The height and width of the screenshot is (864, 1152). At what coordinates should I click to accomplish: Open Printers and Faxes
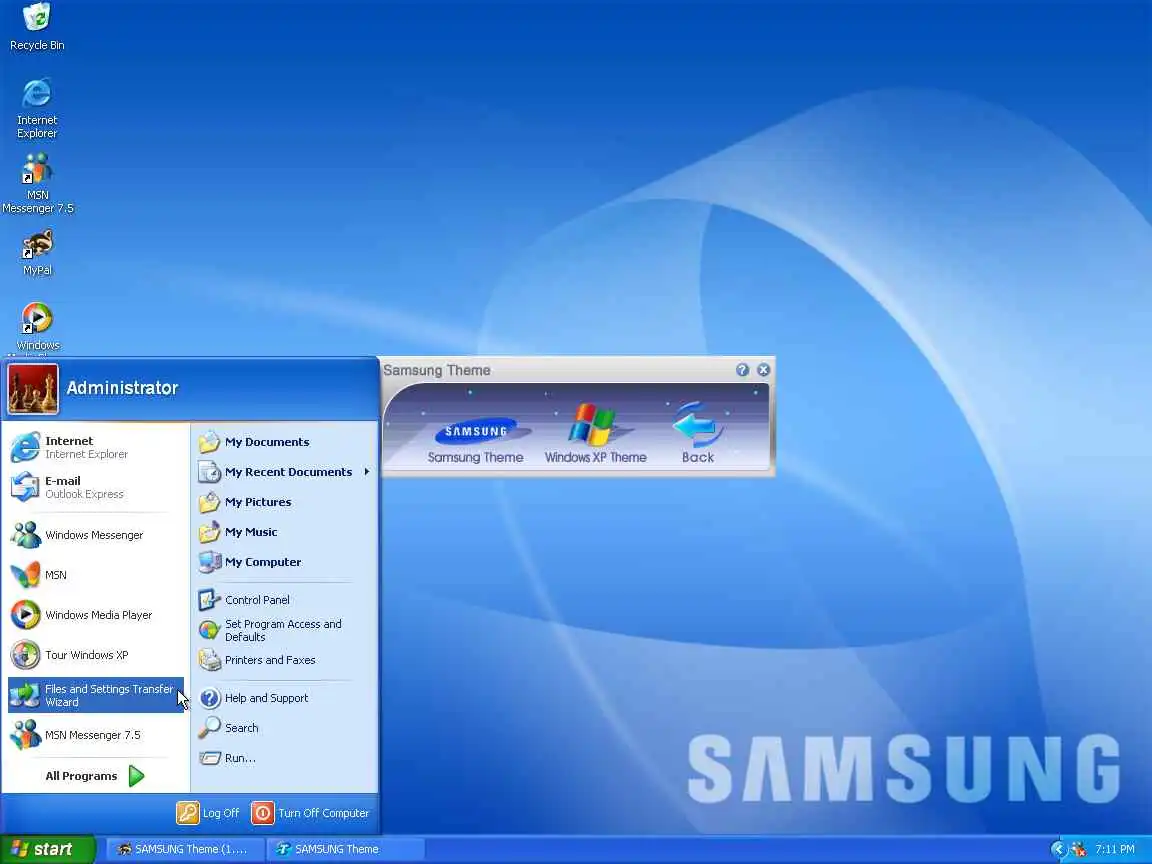coord(284,660)
